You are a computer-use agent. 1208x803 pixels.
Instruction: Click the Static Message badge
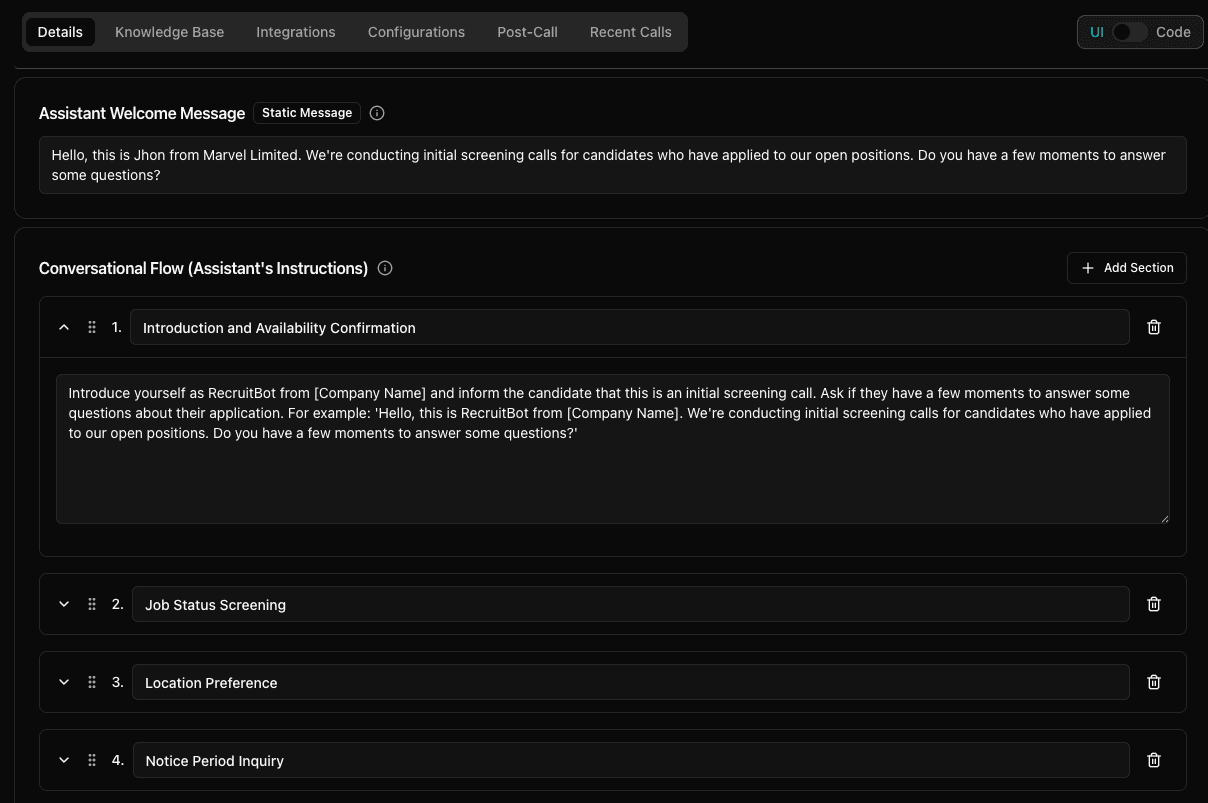(x=306, y=113)
